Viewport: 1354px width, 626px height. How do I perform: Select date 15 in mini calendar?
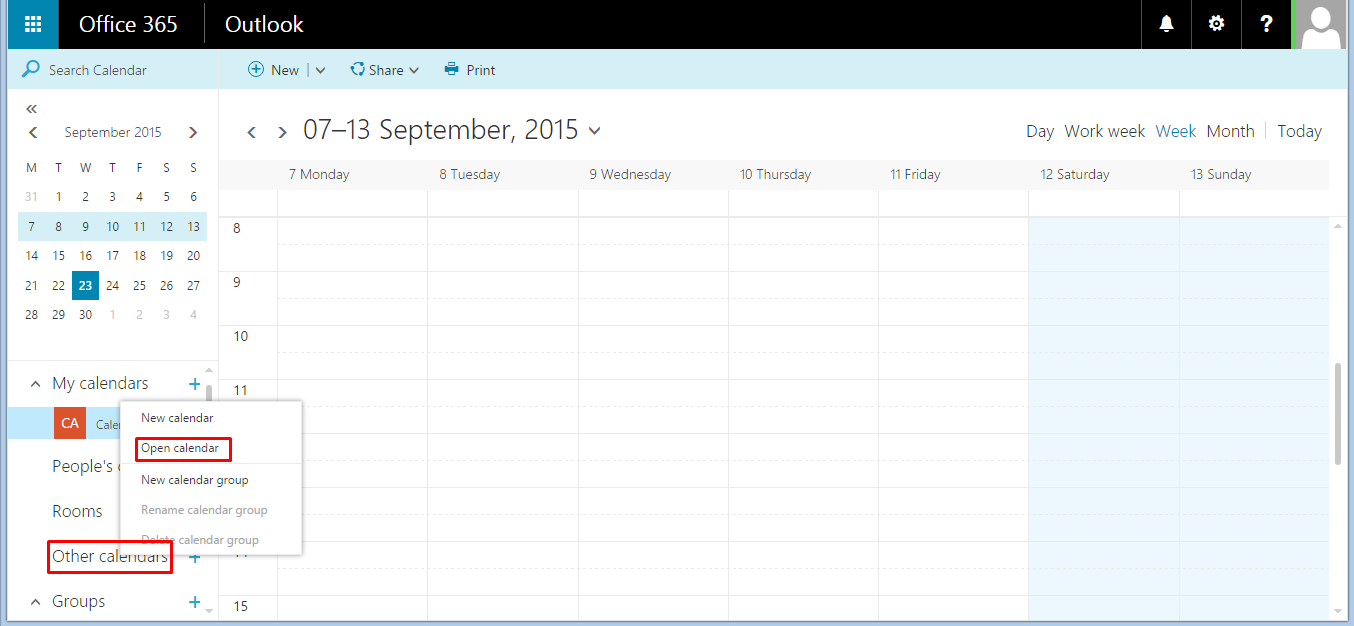(58, 255)
